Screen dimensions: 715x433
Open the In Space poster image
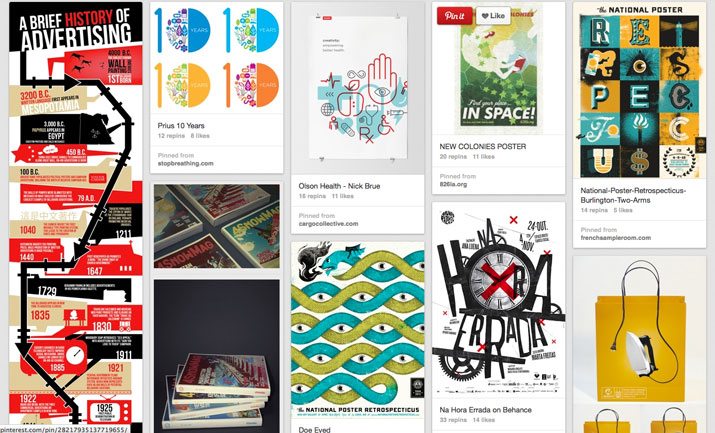pyautogui.click(x=498, y=69)
